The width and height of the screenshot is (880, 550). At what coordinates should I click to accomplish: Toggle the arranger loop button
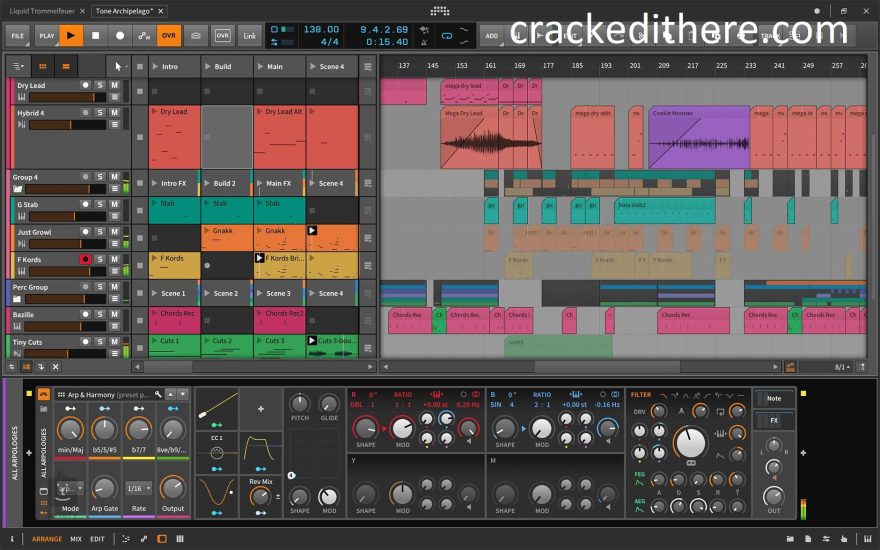tap(447, 35)
